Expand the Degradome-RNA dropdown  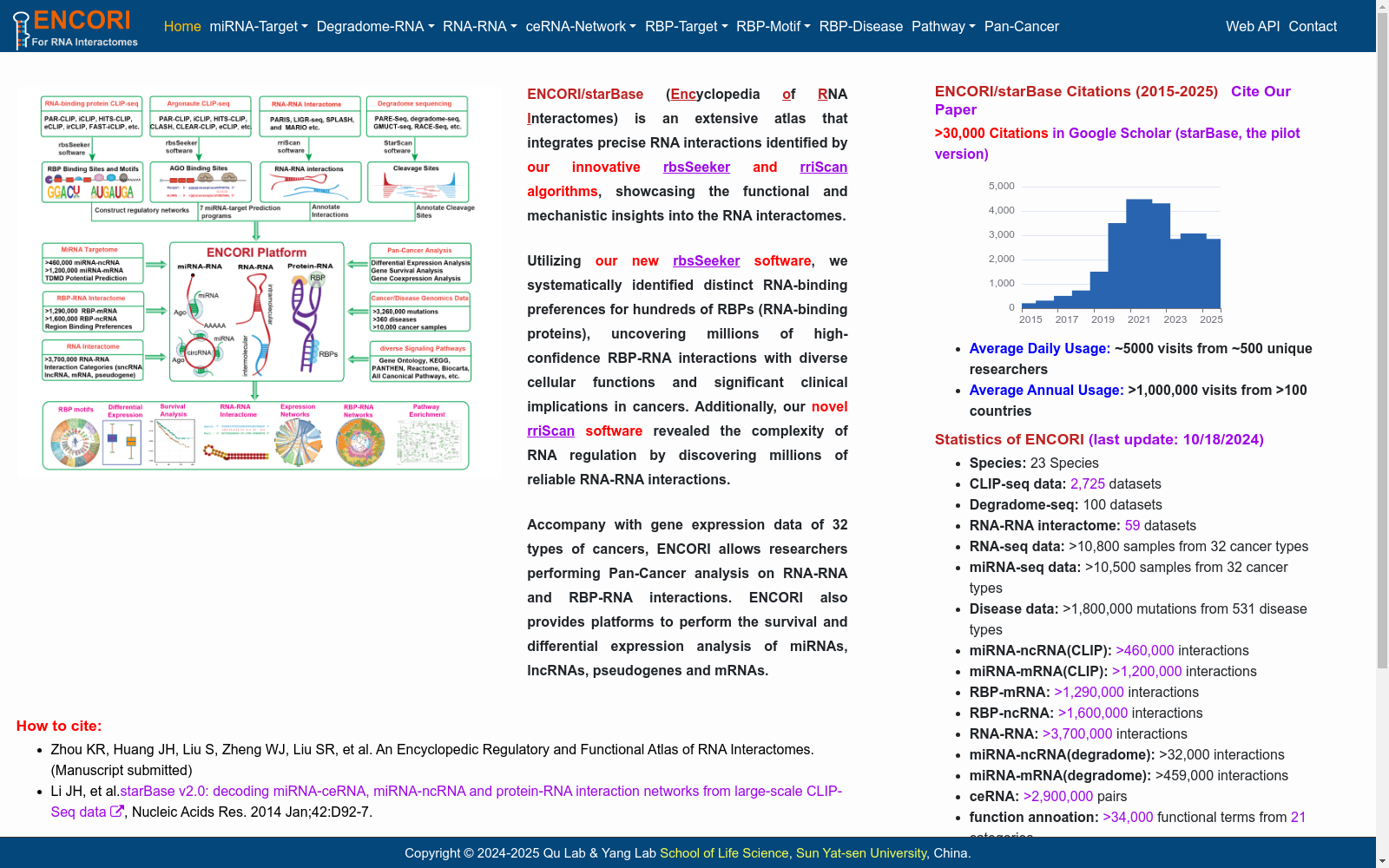[375, 26]
